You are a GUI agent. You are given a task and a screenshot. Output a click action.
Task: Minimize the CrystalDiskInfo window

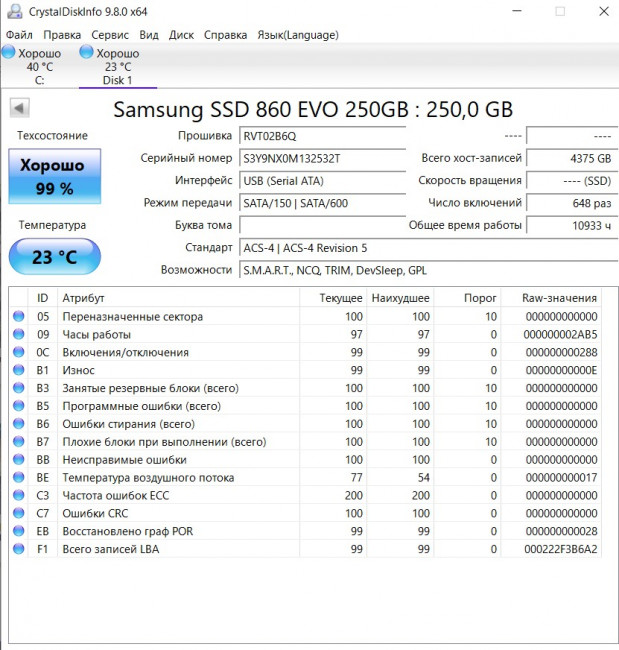(x=517, y=11)
